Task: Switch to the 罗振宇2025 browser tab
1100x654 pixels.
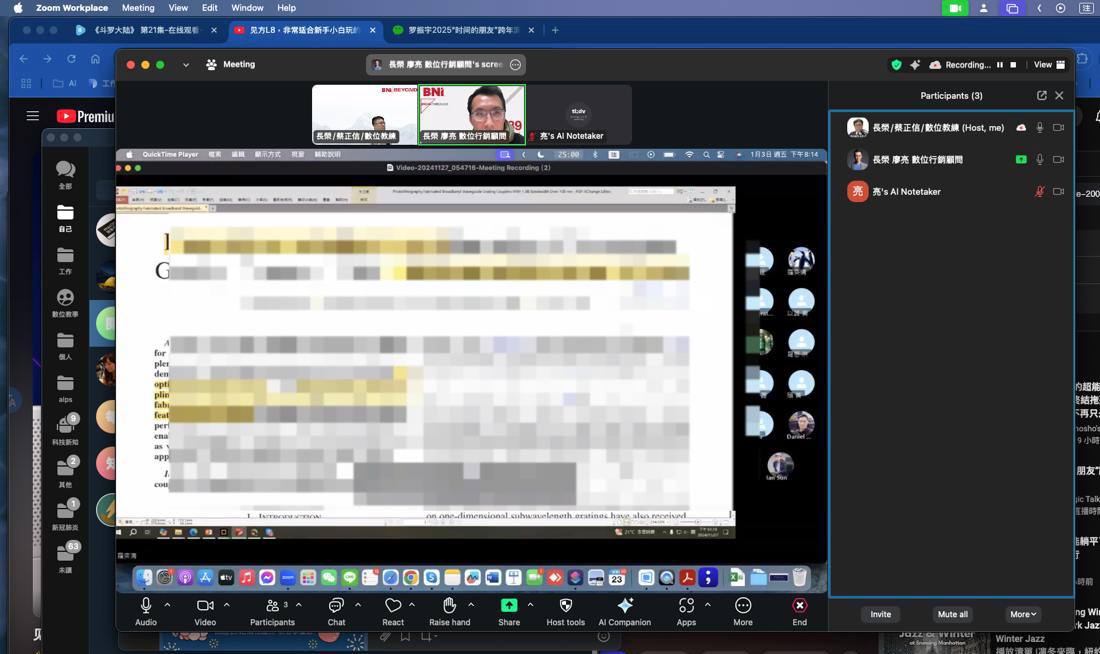Action: click(463, 30)
